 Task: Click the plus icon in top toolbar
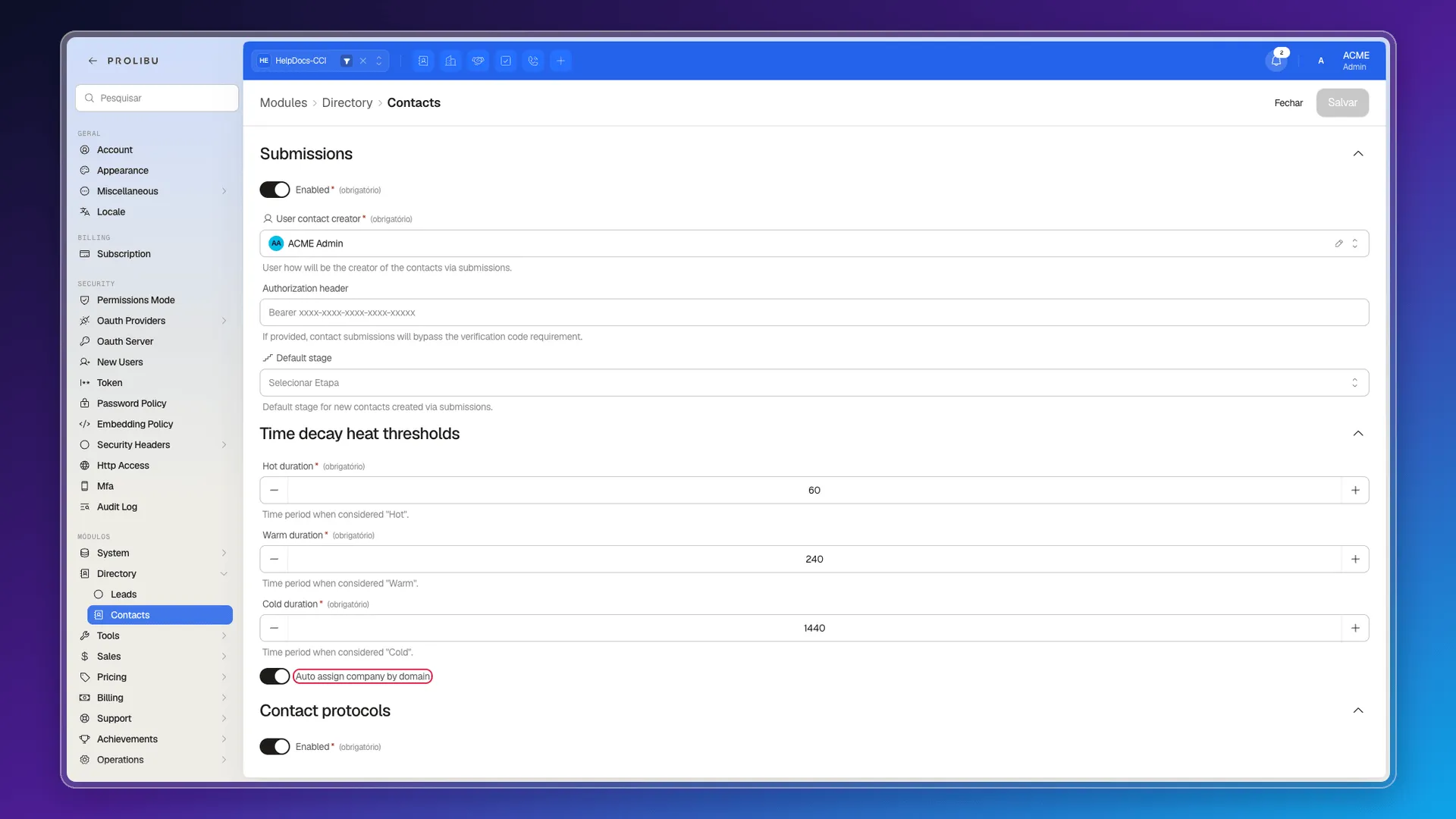pyautogui.click(x=560, y=61)
